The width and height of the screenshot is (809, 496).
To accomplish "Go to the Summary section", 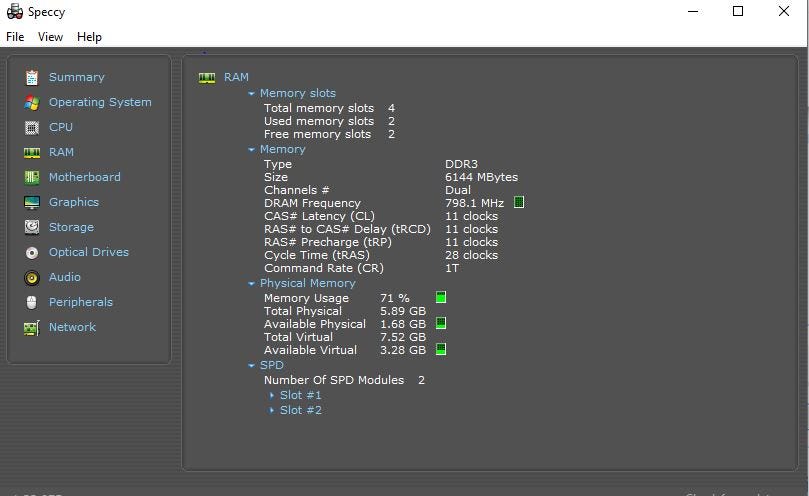I will (x=76, y=77).
